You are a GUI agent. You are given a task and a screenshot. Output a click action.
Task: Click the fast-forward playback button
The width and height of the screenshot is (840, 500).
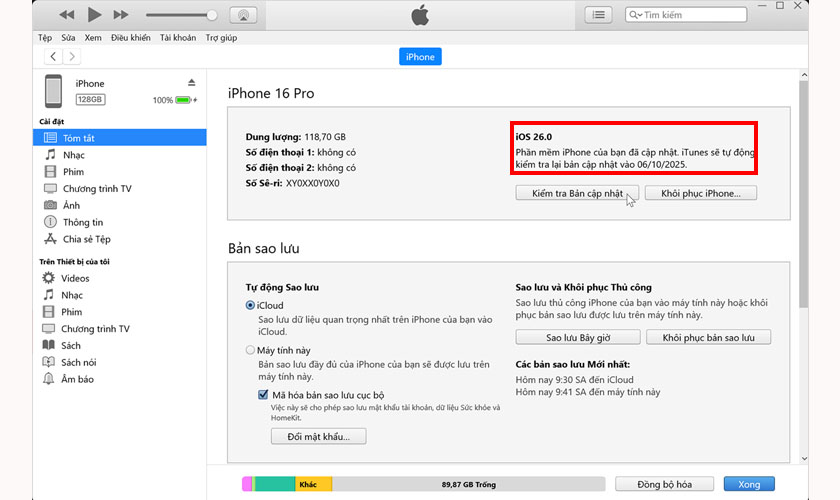click(121, 15)
